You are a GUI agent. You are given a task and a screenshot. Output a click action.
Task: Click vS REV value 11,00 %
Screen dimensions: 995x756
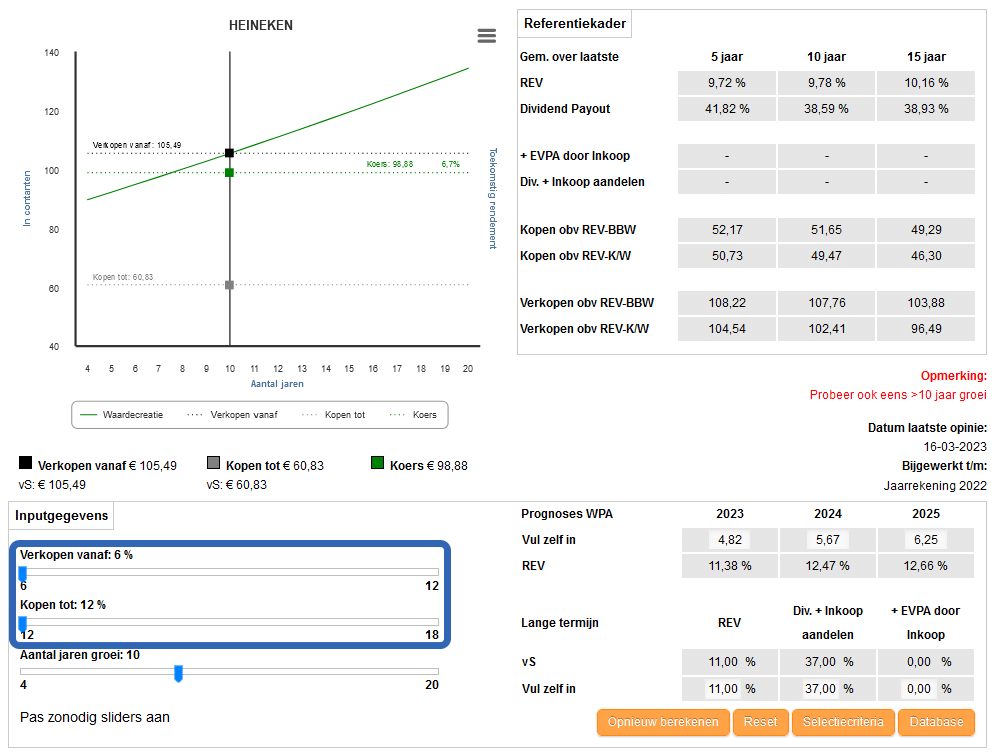pyautogui.click(x=730, y=662)
